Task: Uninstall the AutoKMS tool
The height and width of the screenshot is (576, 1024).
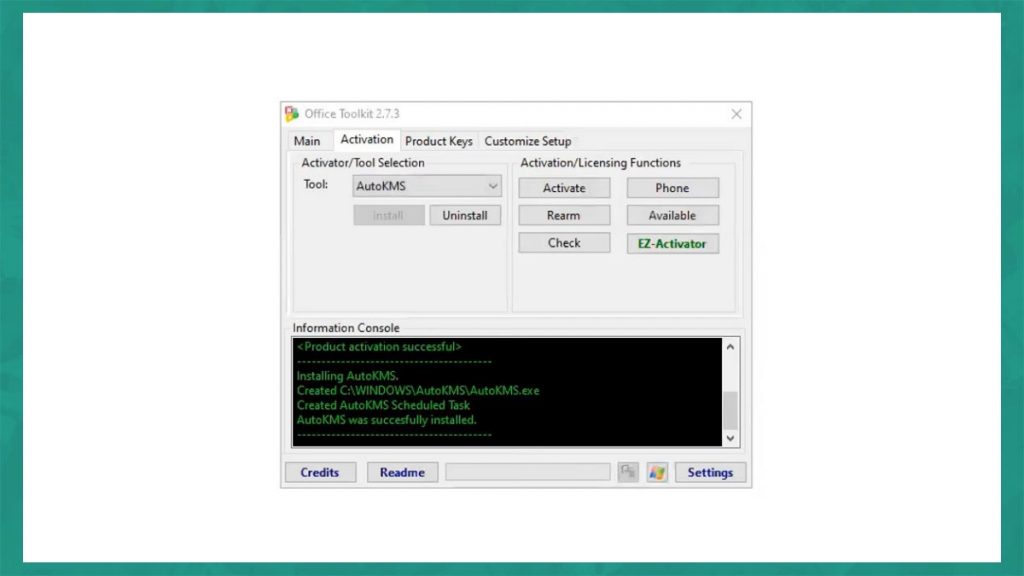Action: 465,214
